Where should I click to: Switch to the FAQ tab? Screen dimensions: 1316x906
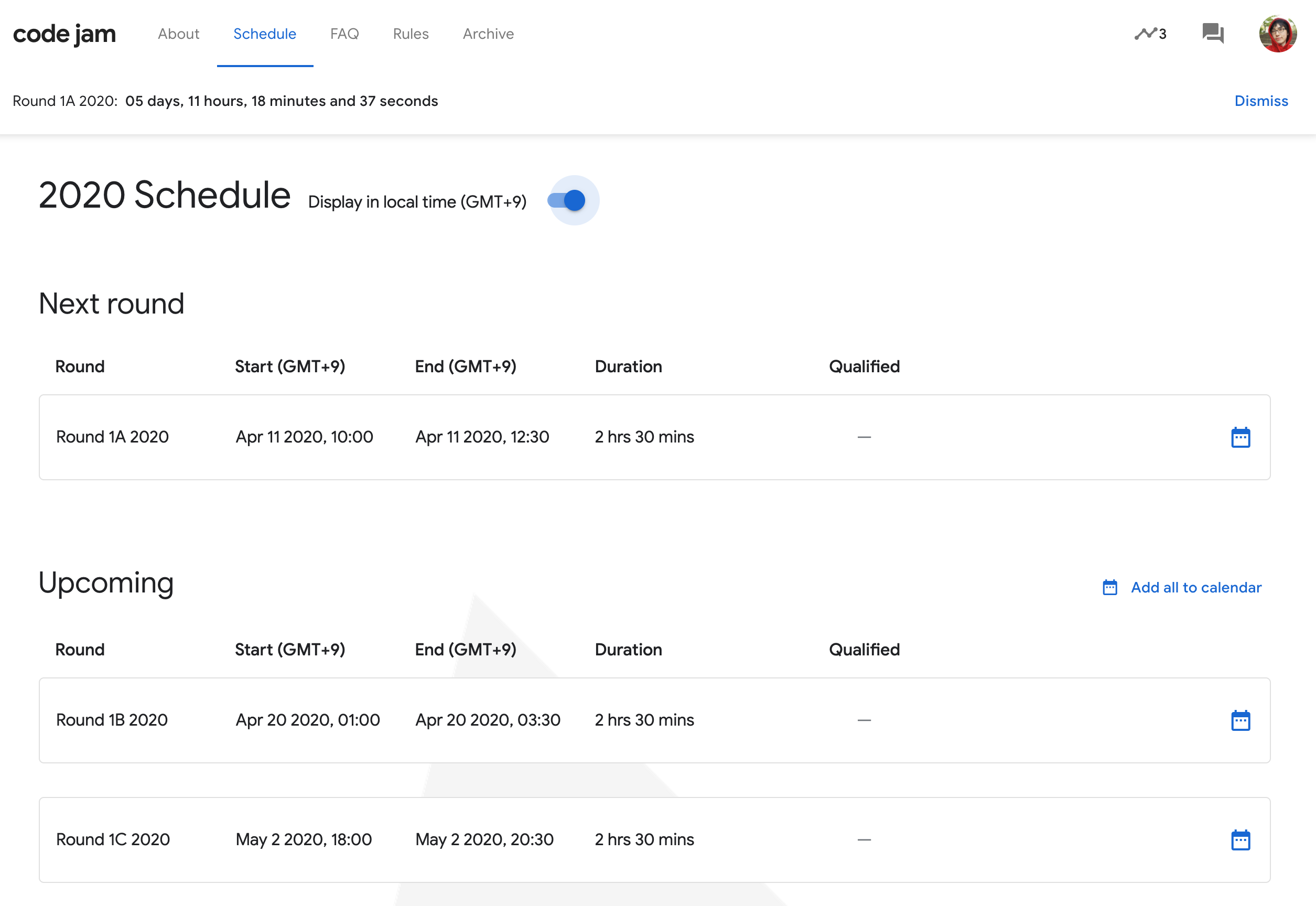(x=344, y=34)
